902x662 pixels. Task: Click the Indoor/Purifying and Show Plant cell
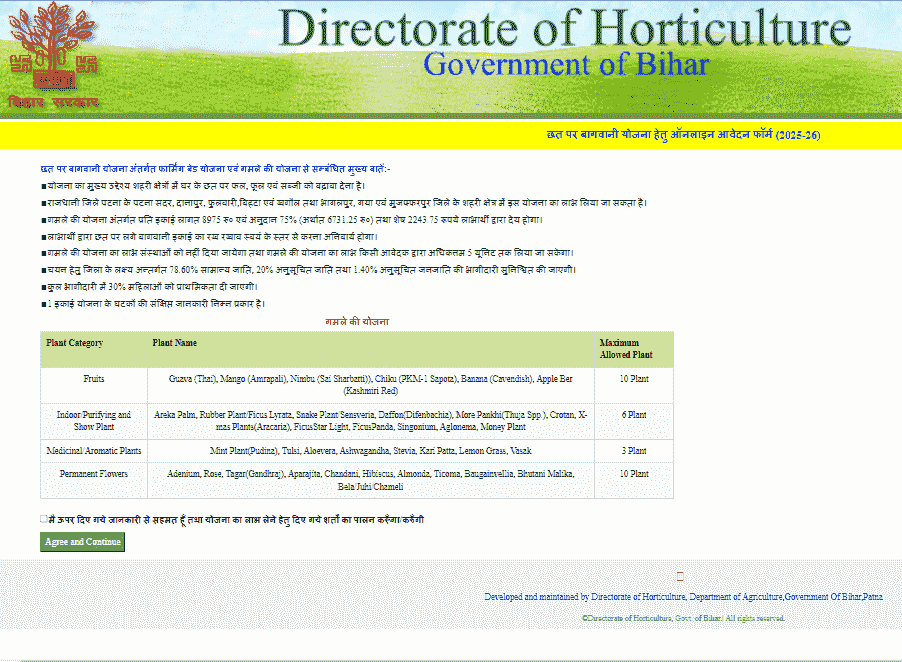coord(94,420)
